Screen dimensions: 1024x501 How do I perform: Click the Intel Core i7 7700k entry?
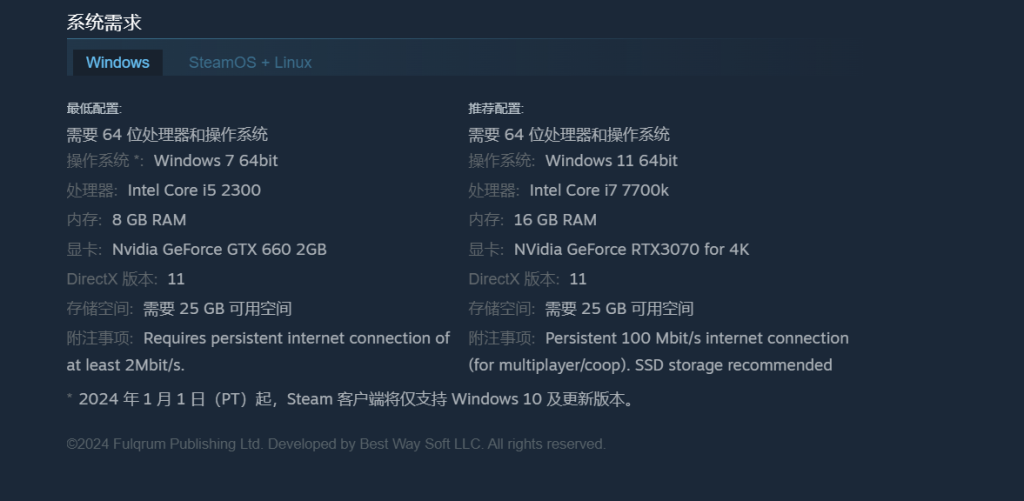(599, 190)
